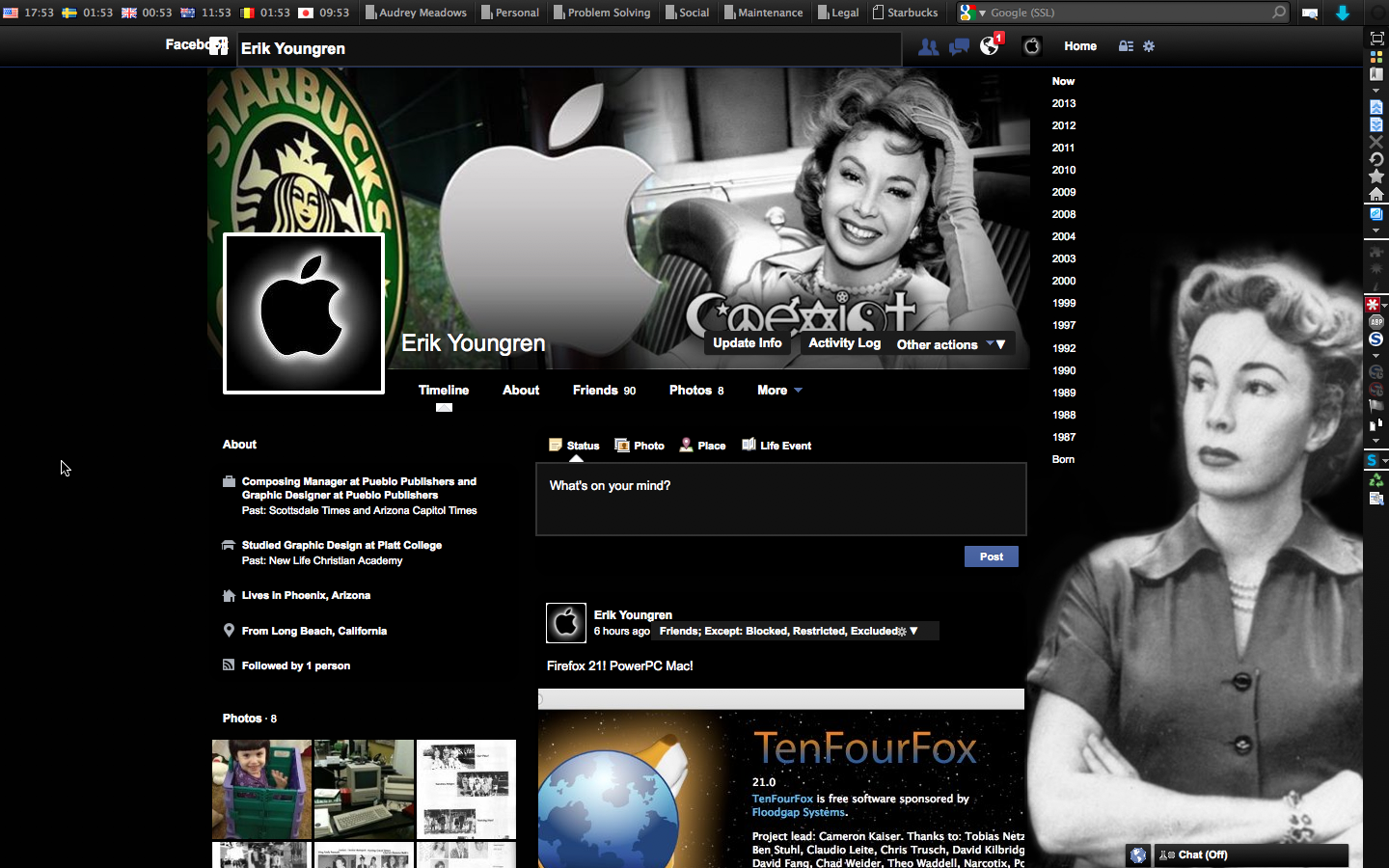
Task: Click the blue Post button
Action: click(992, 556)
